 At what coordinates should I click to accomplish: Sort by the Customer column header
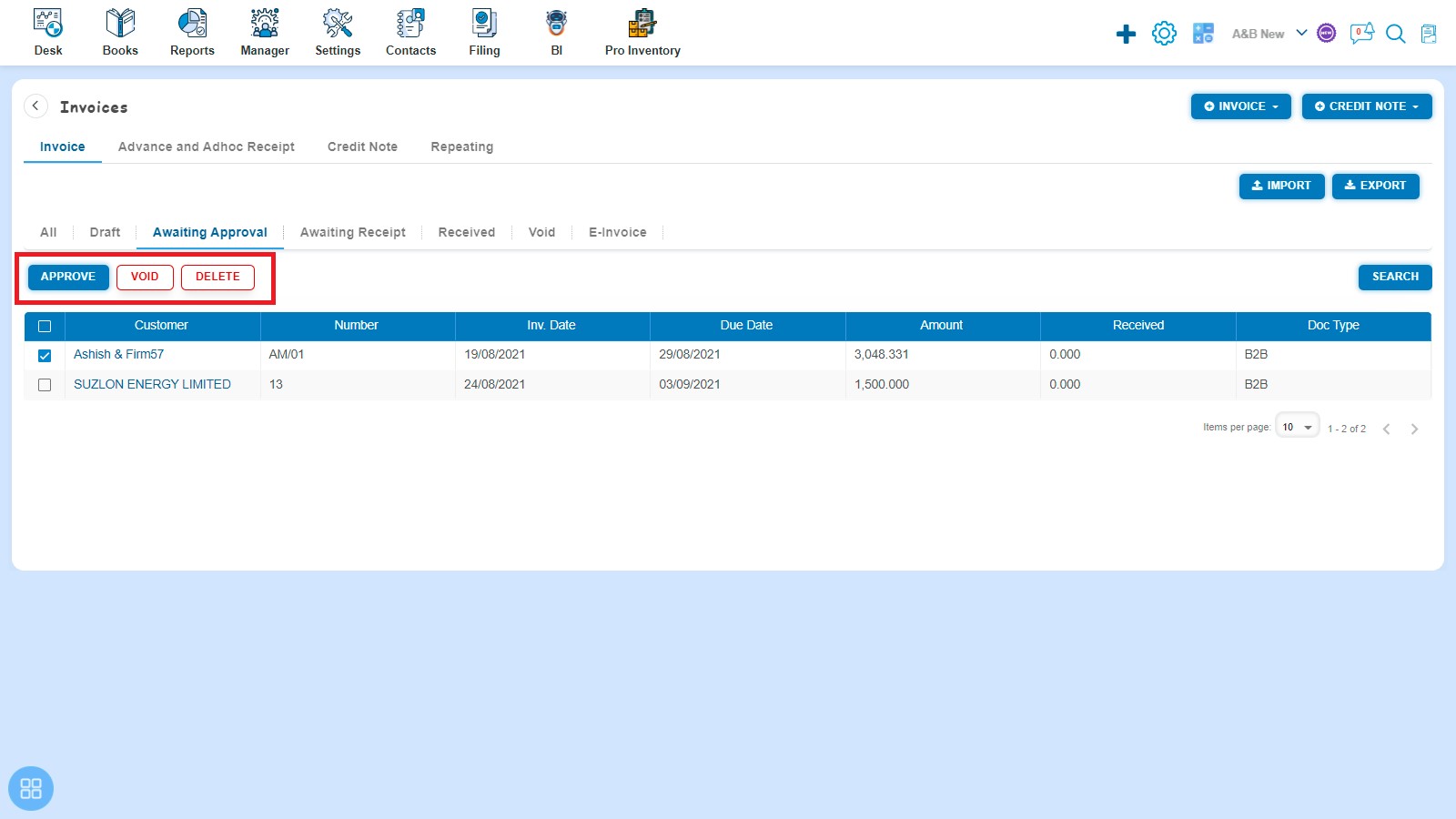click(x=161, y=326)
